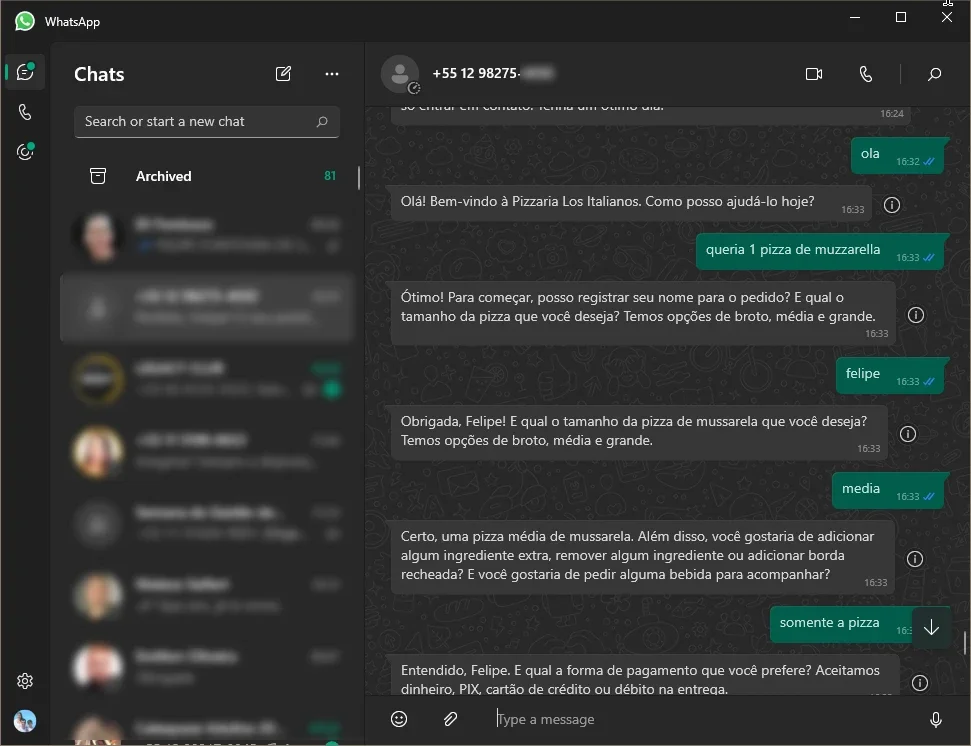Show info for the Pizzaria Los Italianos greeting
The image size is (971, 746).
pos(892,205)
